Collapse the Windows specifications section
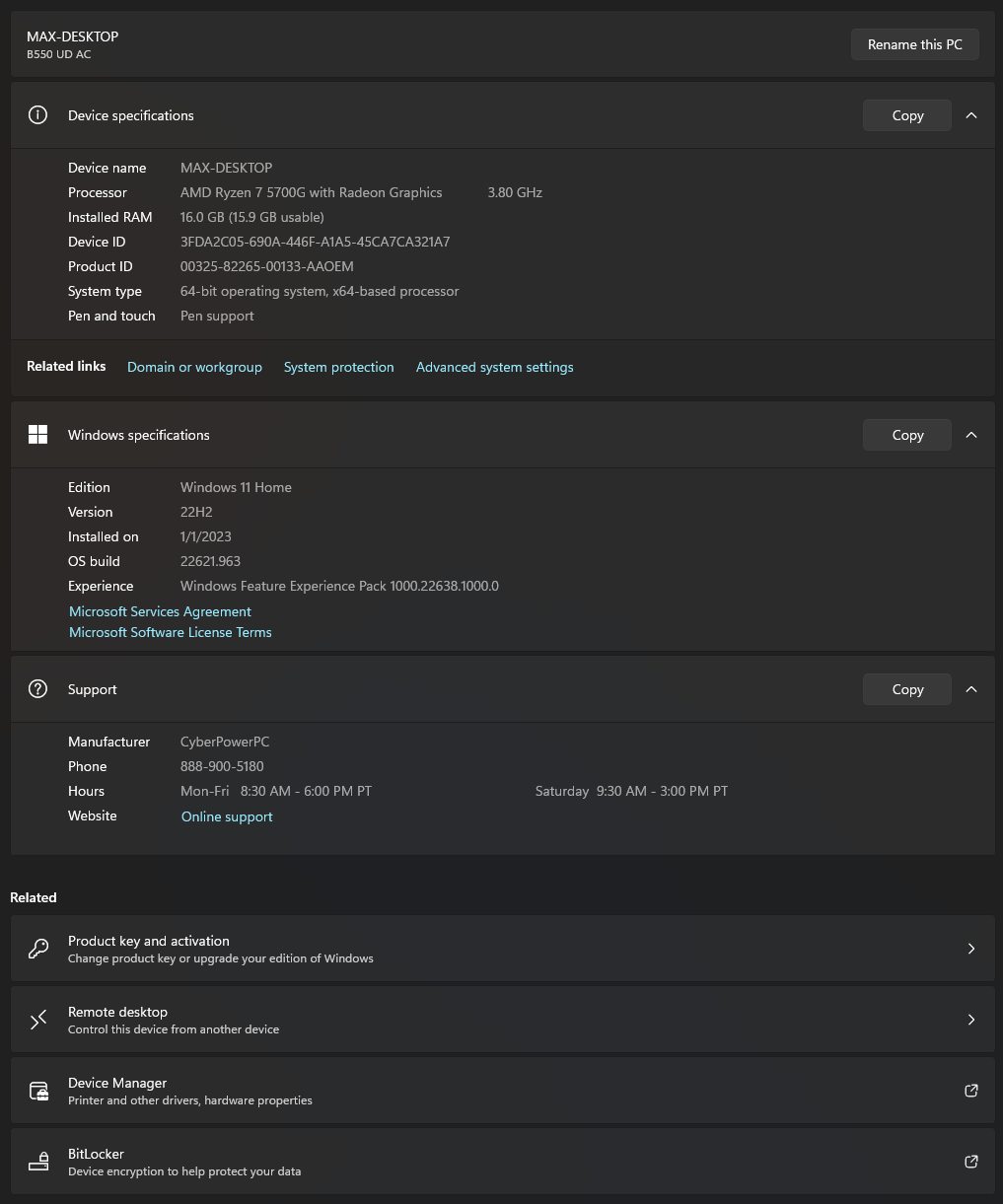The width and height of the screenshot is (1003, 1204). pyautogui.click(x=970, y=435)
